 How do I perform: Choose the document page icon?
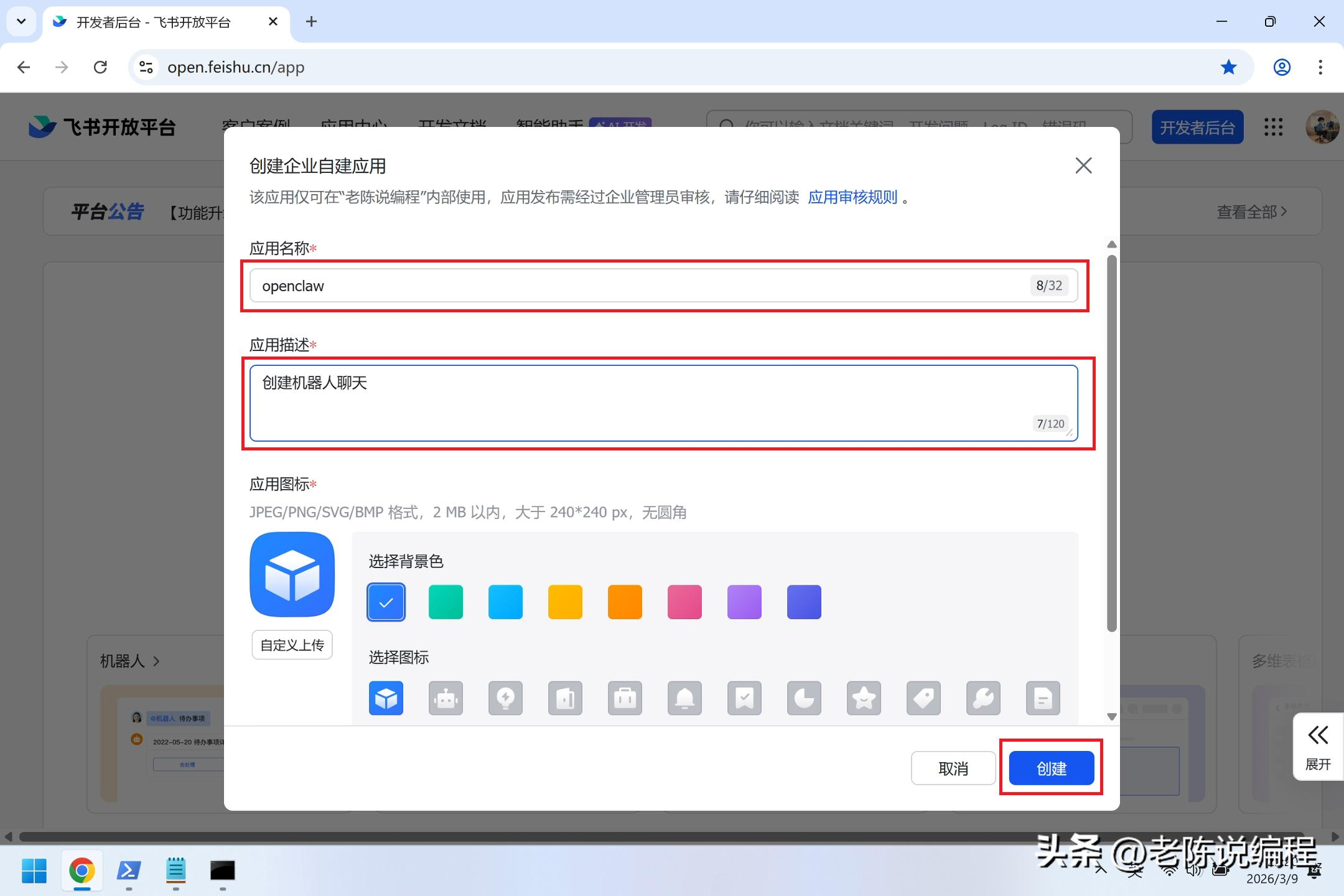[1043, 698]
